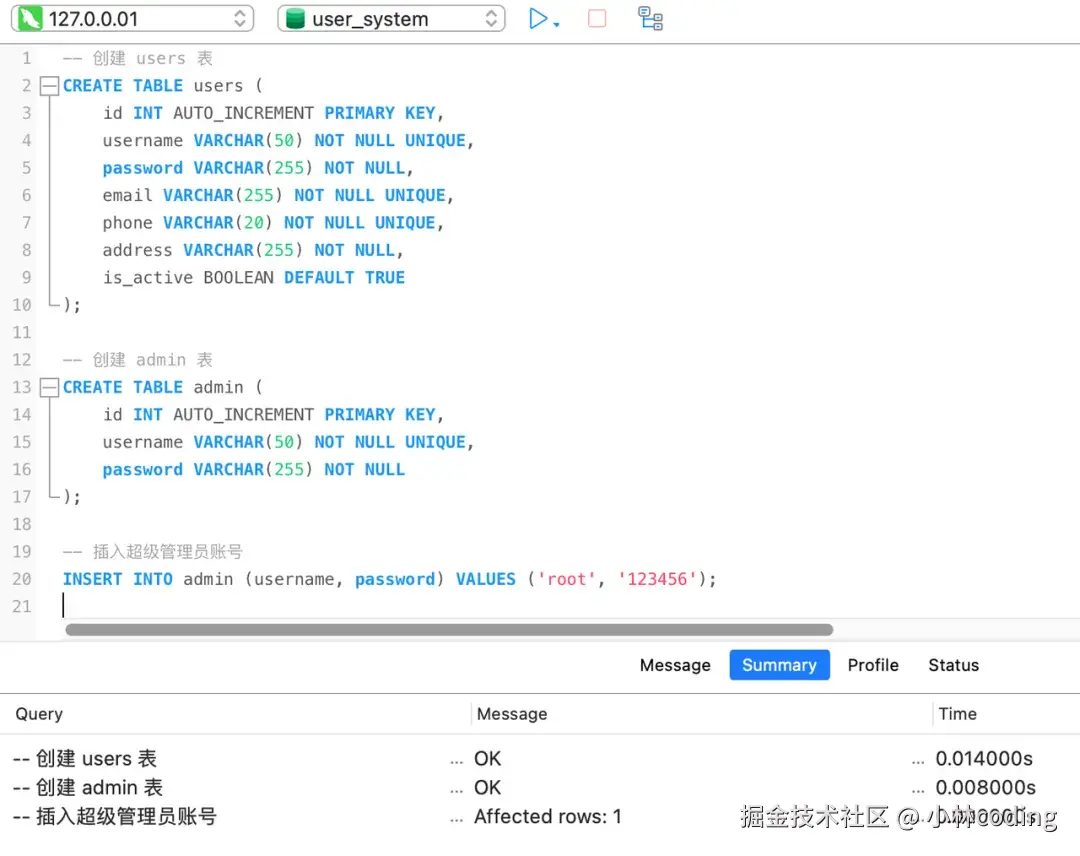Select the Summary tab
Image resolution: width=1080 pixels, height=856 pixels.
tap(779, 665)
